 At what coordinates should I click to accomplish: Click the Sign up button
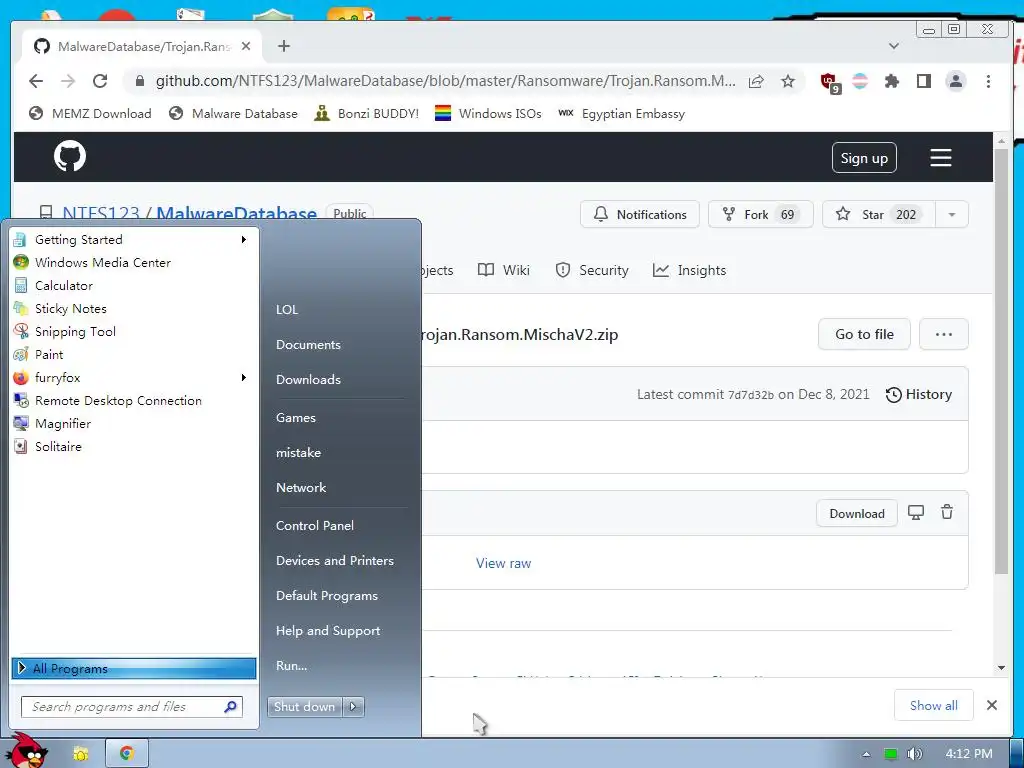pyautogui.click(x=864, y=158)
